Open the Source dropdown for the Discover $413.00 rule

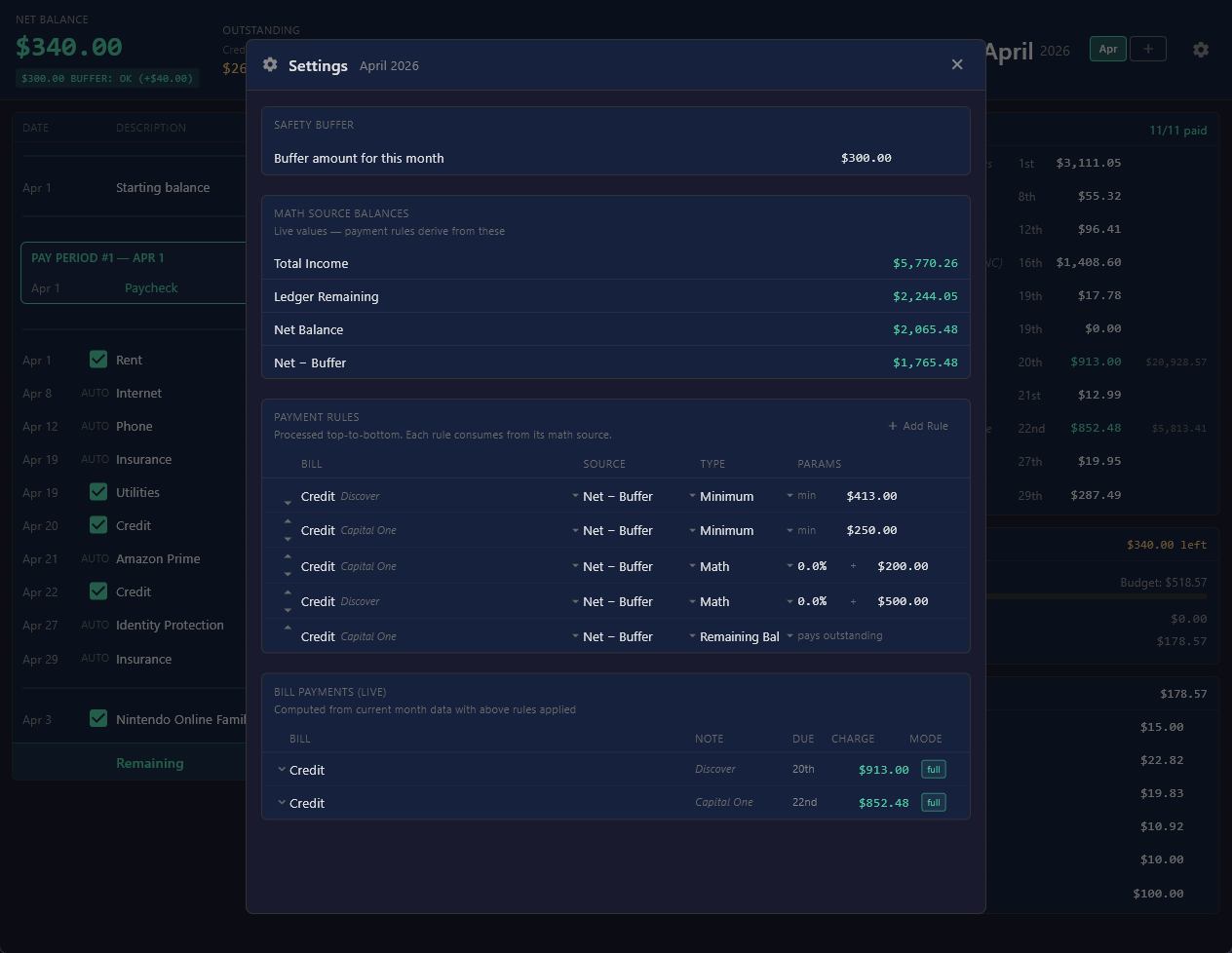613,496
